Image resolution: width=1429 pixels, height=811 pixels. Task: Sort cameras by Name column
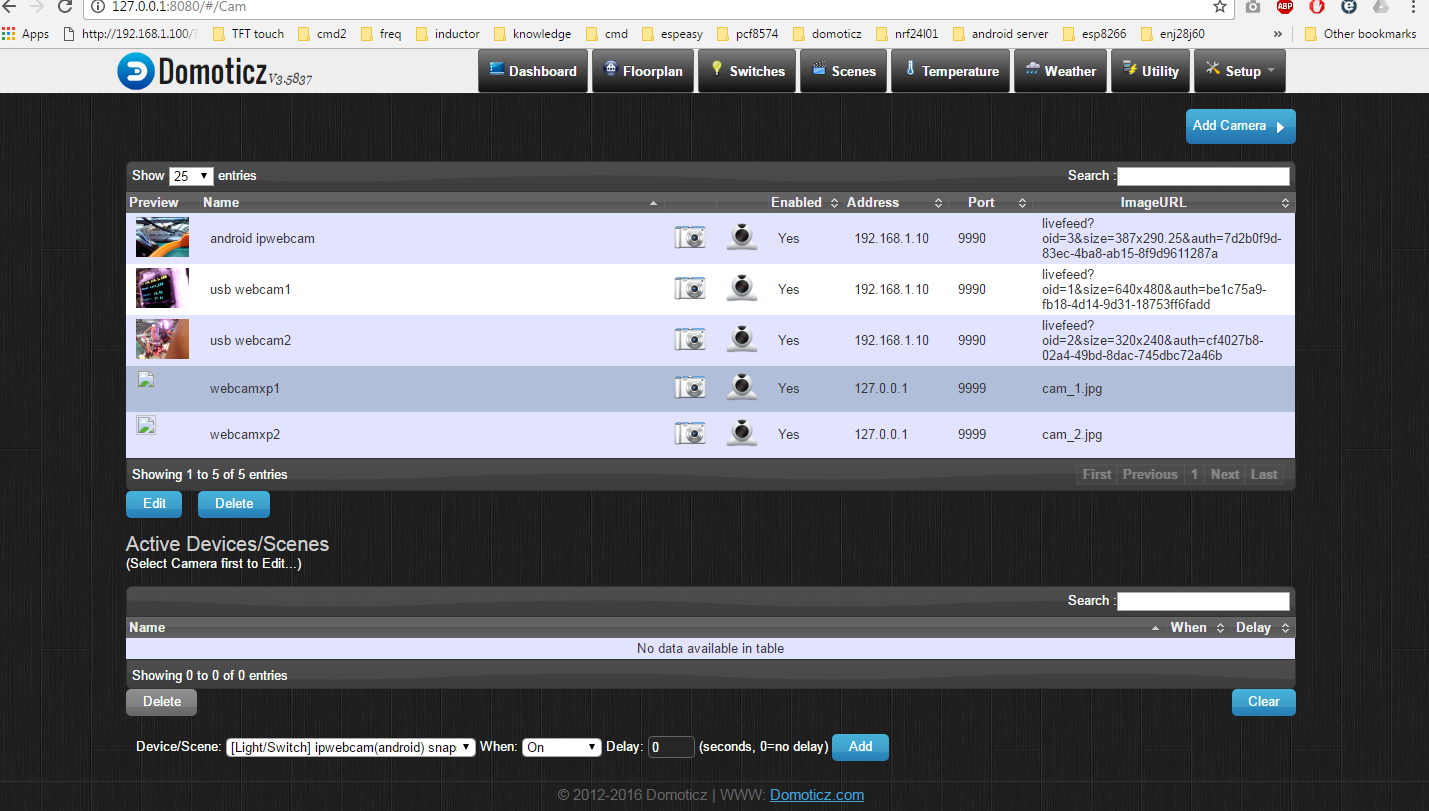pos(431,202)
